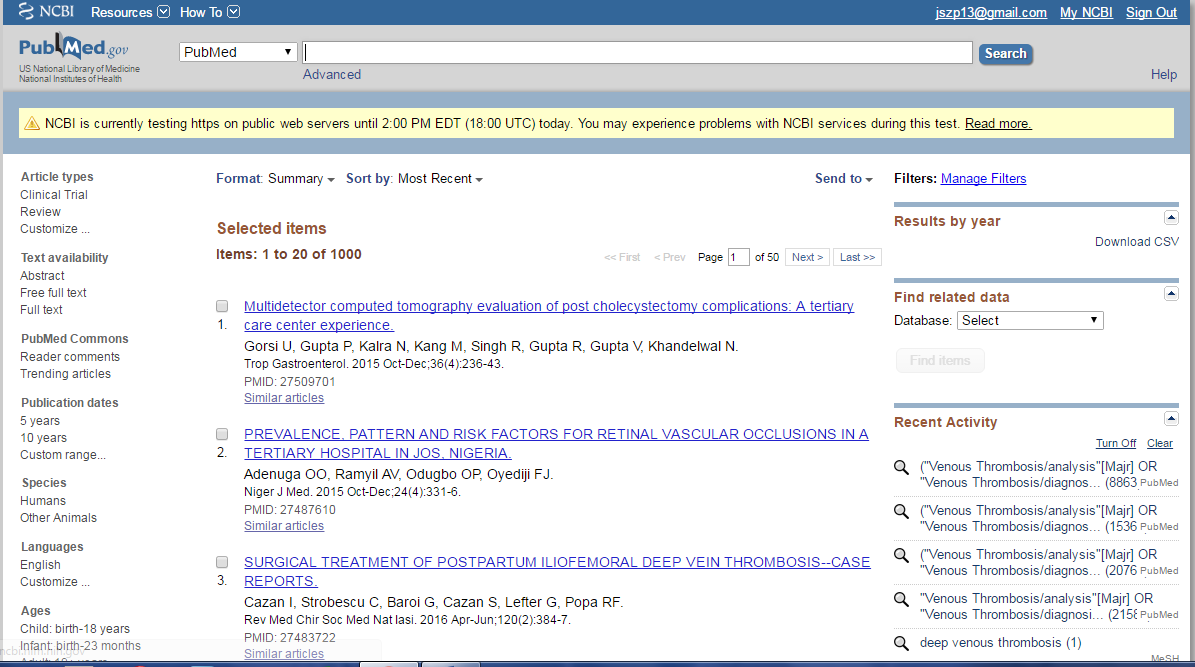This screenshot has height=667, width=1195.
Task: Collapse the Recent Activity panel
Action: click(1170, 419)
